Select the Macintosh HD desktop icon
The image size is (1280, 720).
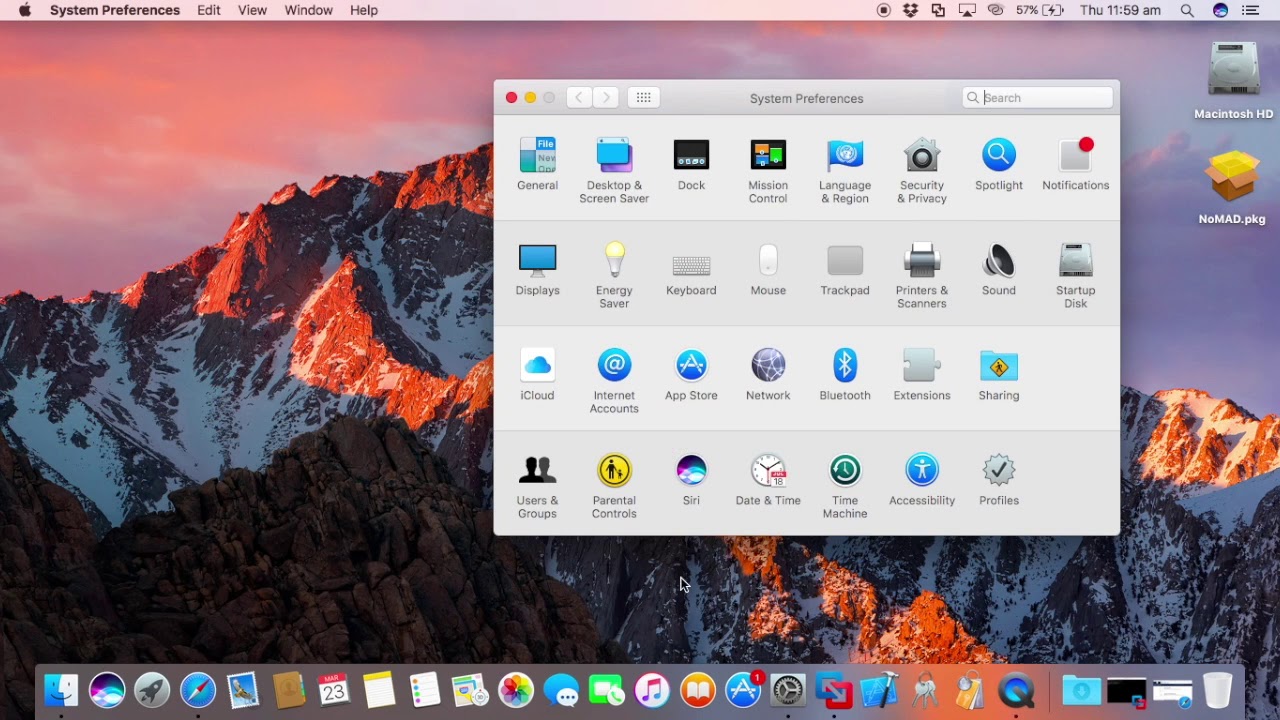pos(1233,81)
